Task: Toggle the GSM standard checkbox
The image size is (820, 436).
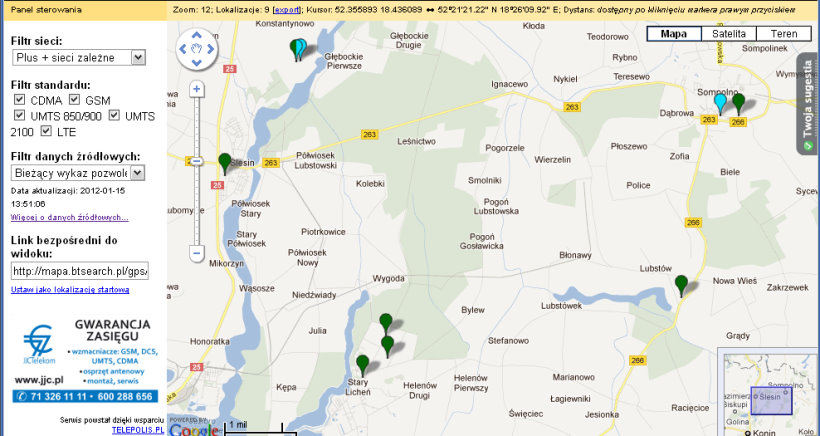Action: (74, 99)
